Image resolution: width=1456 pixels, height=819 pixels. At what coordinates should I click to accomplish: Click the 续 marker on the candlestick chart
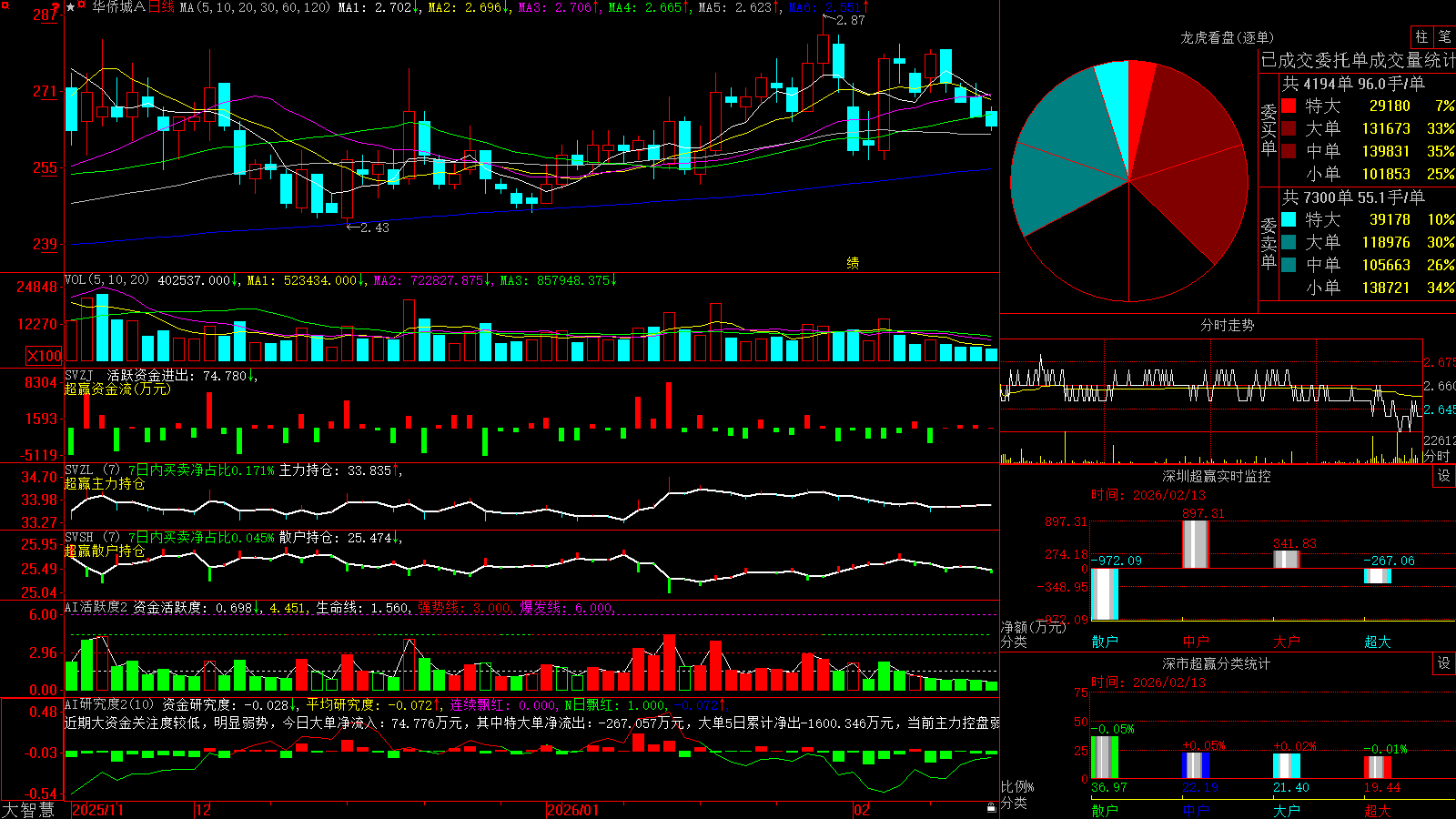pos(853,263)
